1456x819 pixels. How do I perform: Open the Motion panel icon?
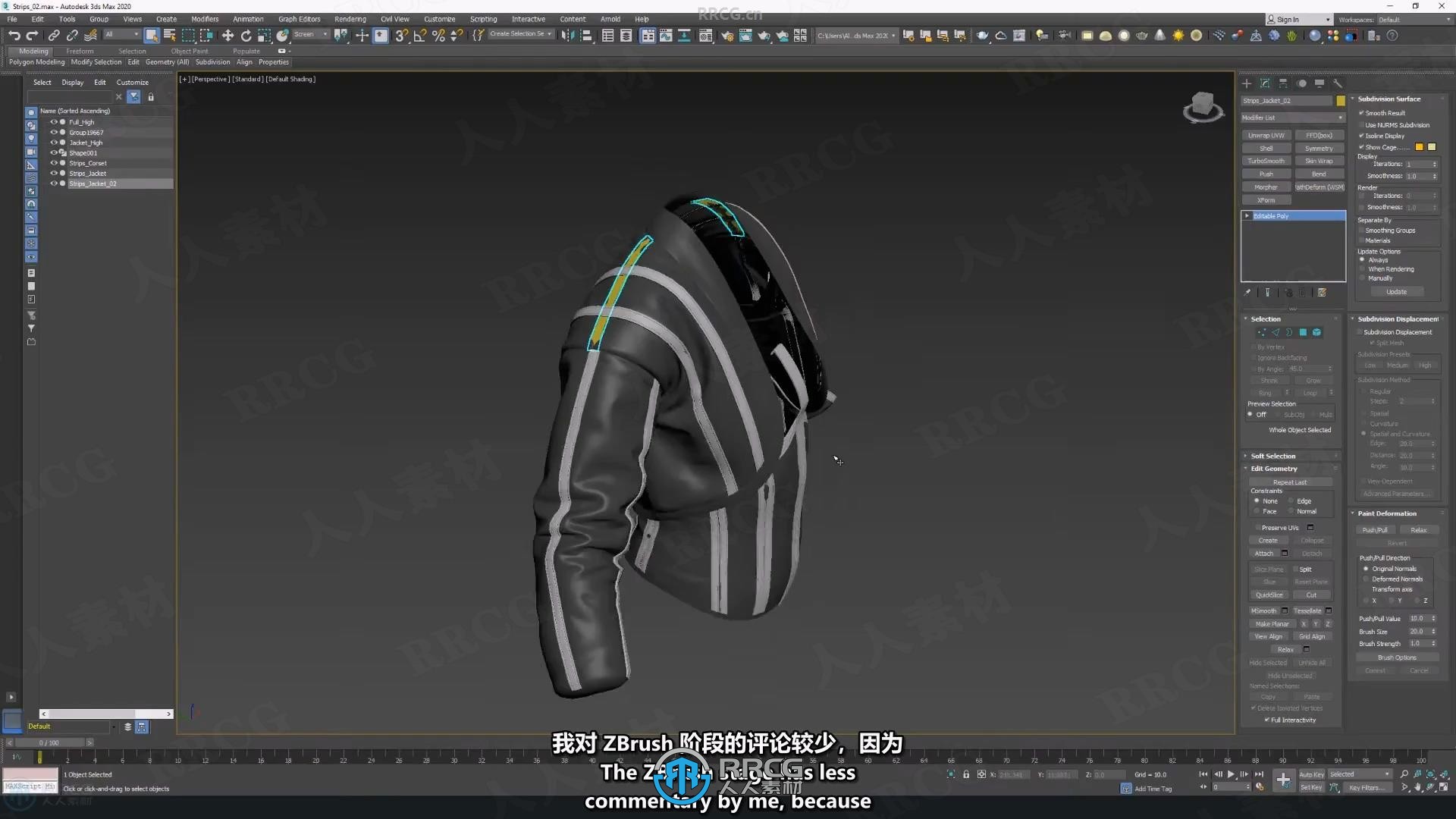(1301, 83)
